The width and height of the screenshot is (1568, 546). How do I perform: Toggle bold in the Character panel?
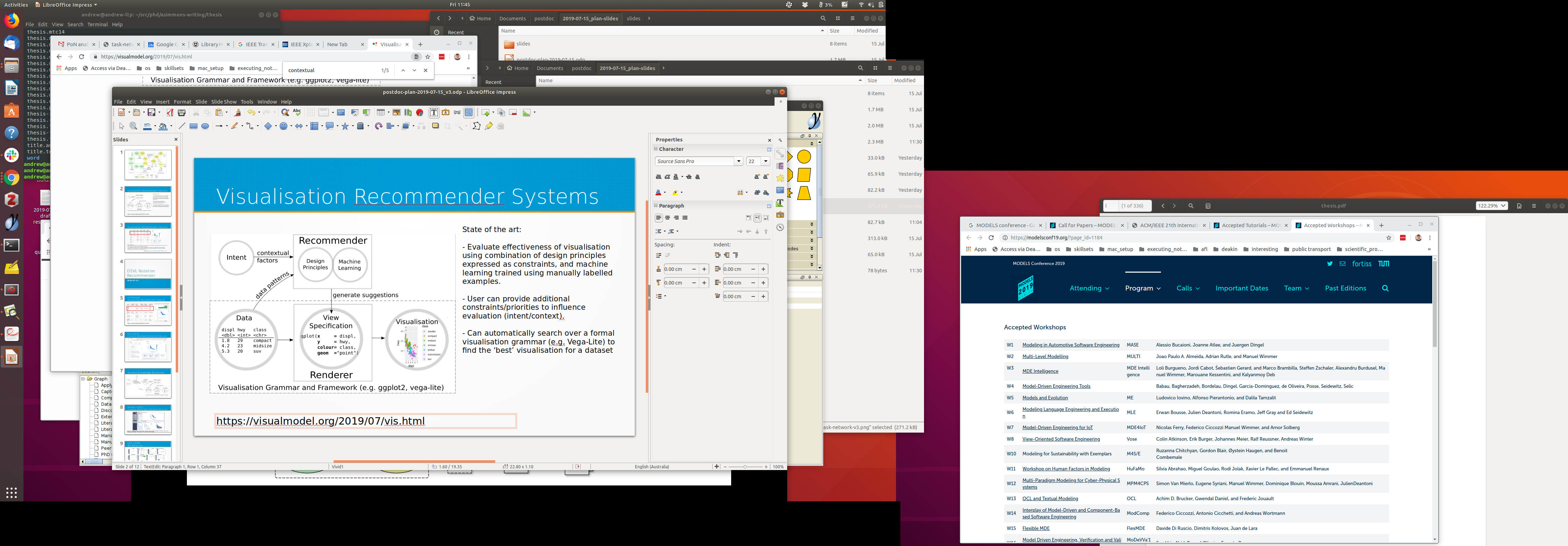[x=659, y=176]
